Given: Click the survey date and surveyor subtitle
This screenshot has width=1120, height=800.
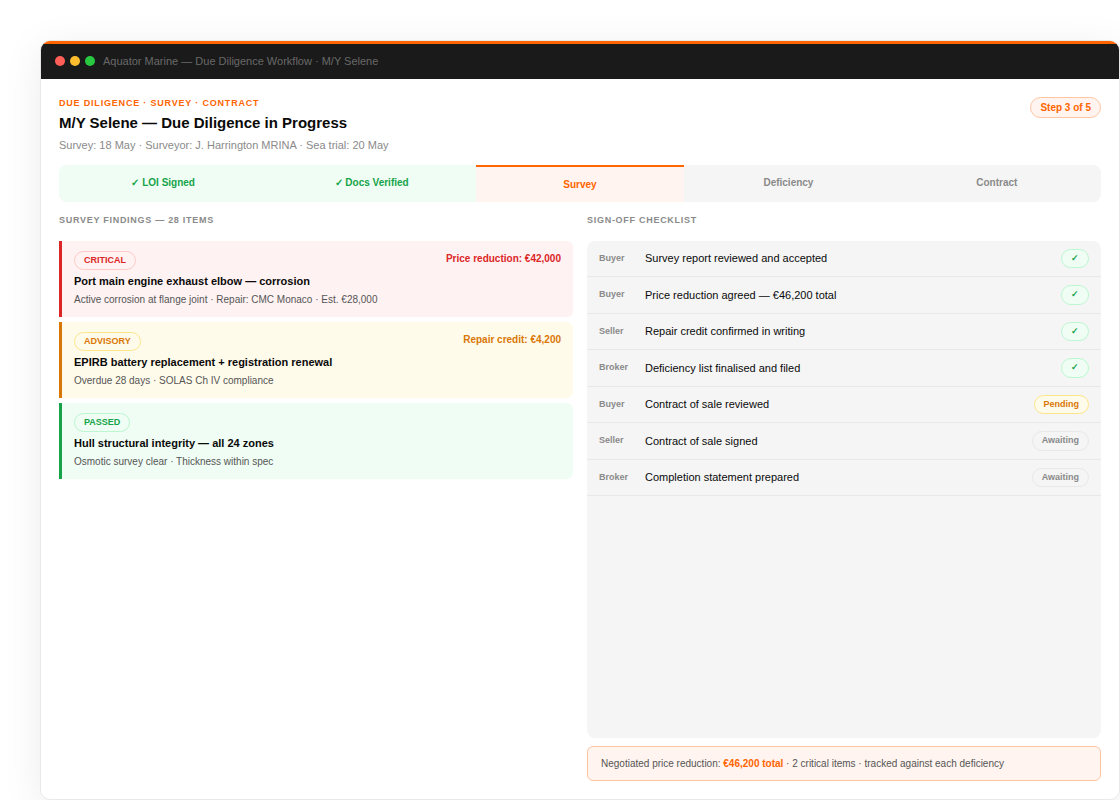Looking at the screenshot, I should pos(224,145).
